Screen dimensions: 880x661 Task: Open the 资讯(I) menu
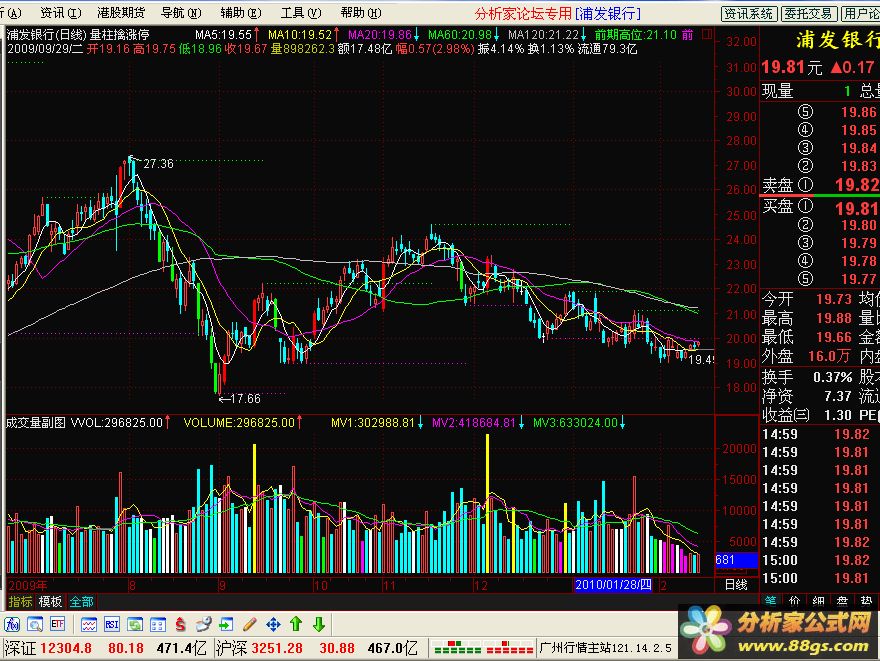[60, 13]
